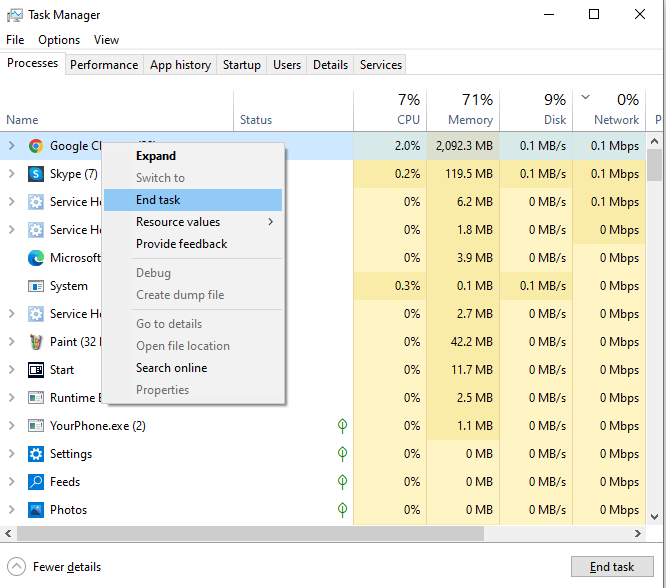Select Provide feedback in the context menu
The image size is (666, 588).
(x=193, y=244)
